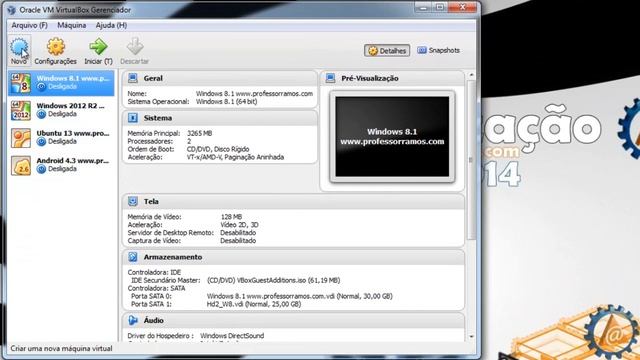Screen dimensions: 640x360
Task: Select the Windows 8.1 VM icon
Action: [x=20, y=83]
